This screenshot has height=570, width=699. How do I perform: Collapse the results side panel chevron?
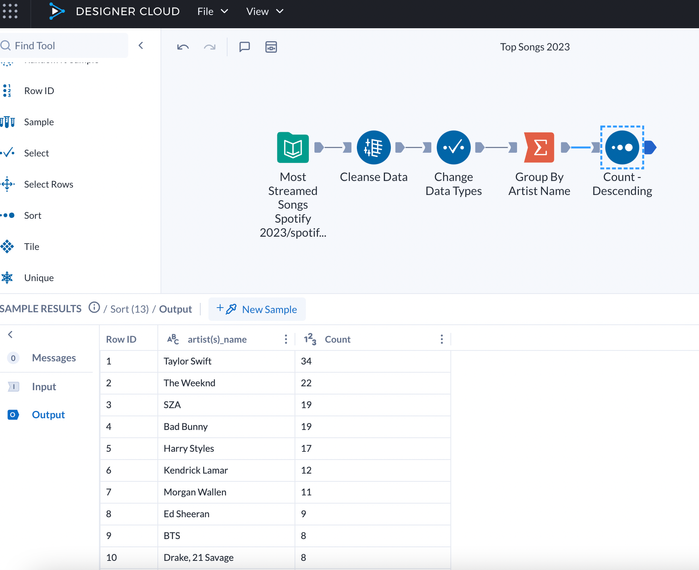tap(10, 334)
